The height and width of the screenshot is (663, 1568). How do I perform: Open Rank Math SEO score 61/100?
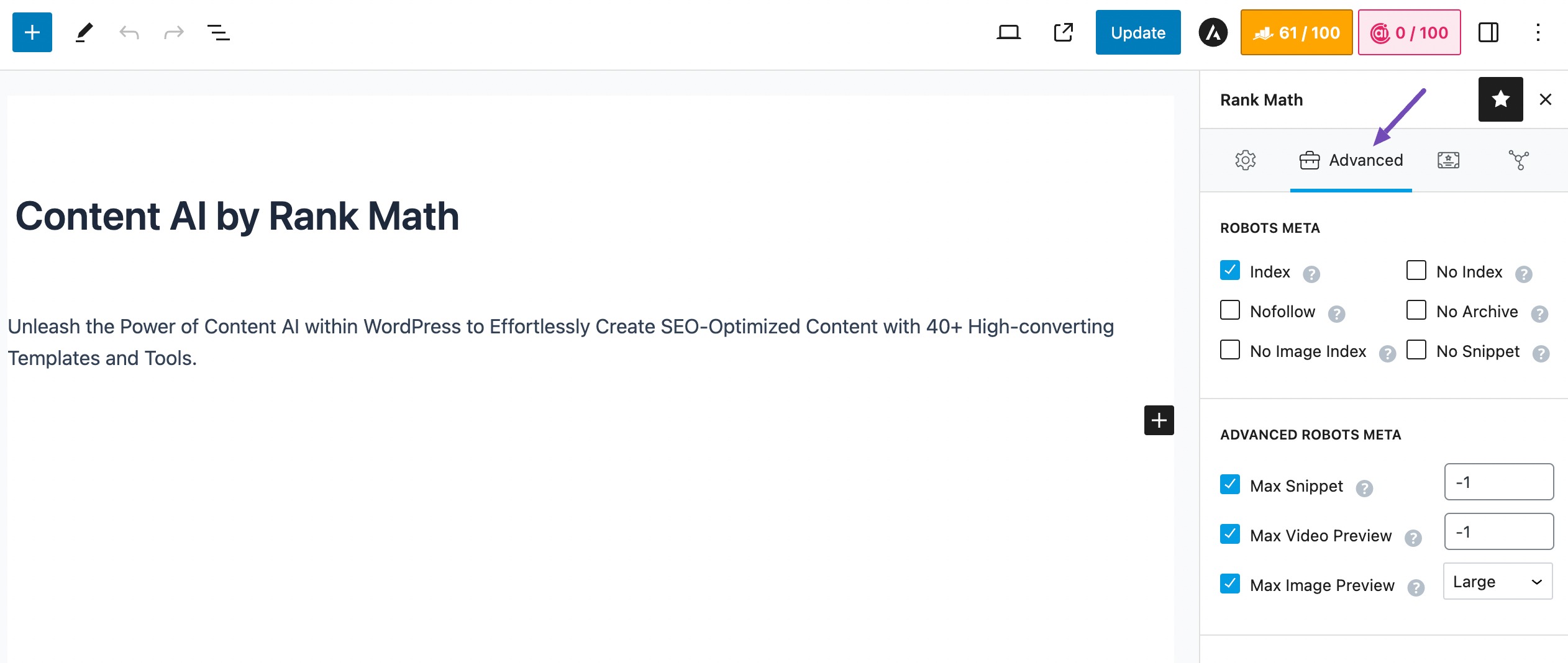click(x=1297, y=32)
